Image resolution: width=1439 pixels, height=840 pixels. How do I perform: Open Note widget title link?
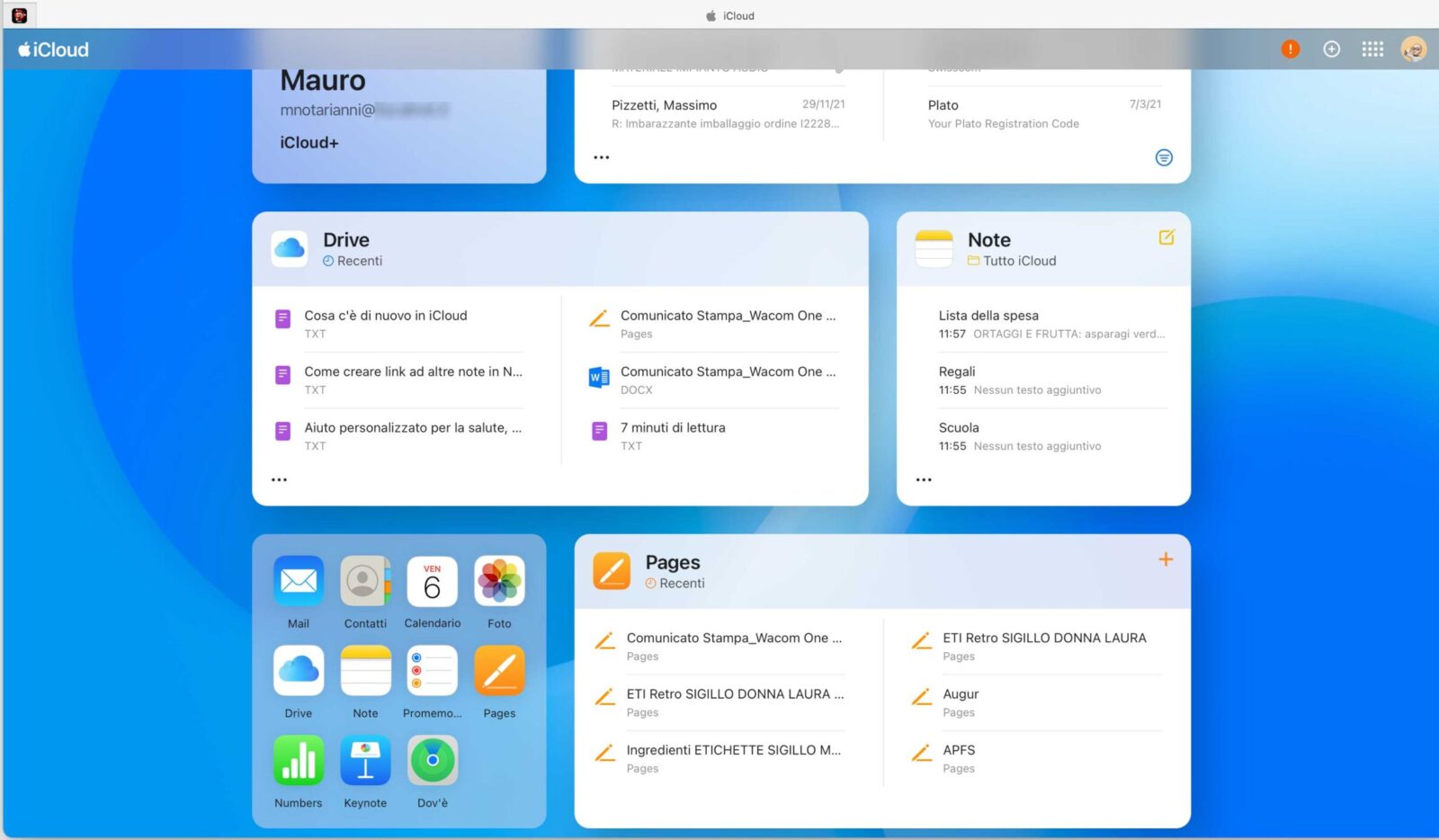click(x=989, y=240)
